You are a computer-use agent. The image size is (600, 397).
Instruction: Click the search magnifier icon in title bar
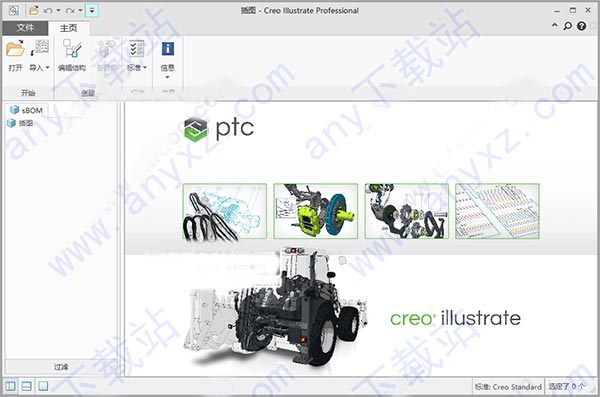tap(567, 26)
